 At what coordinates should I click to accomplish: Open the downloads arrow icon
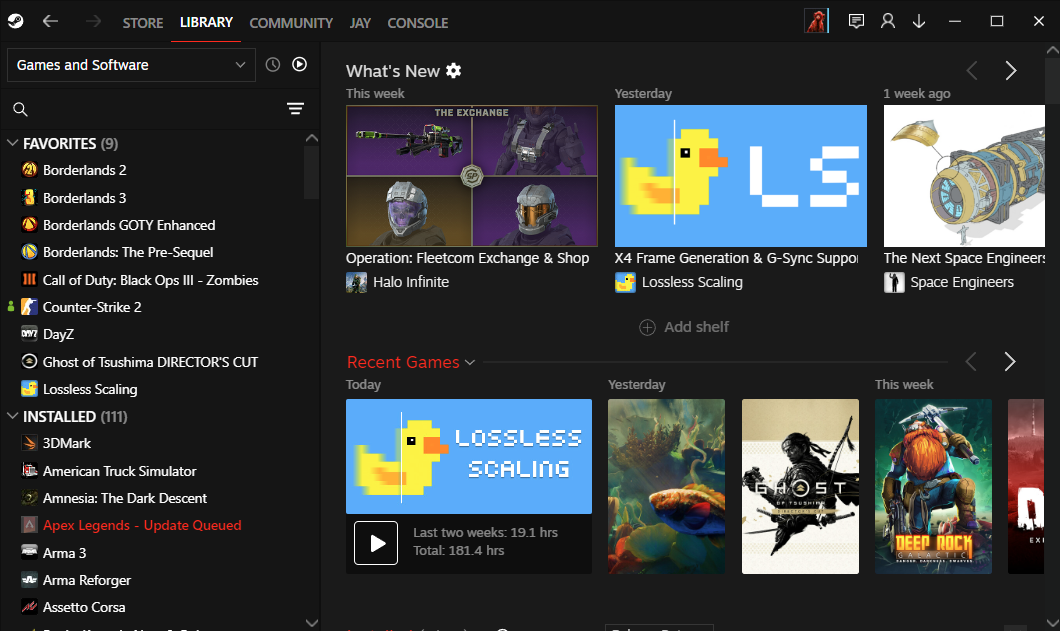919,22
